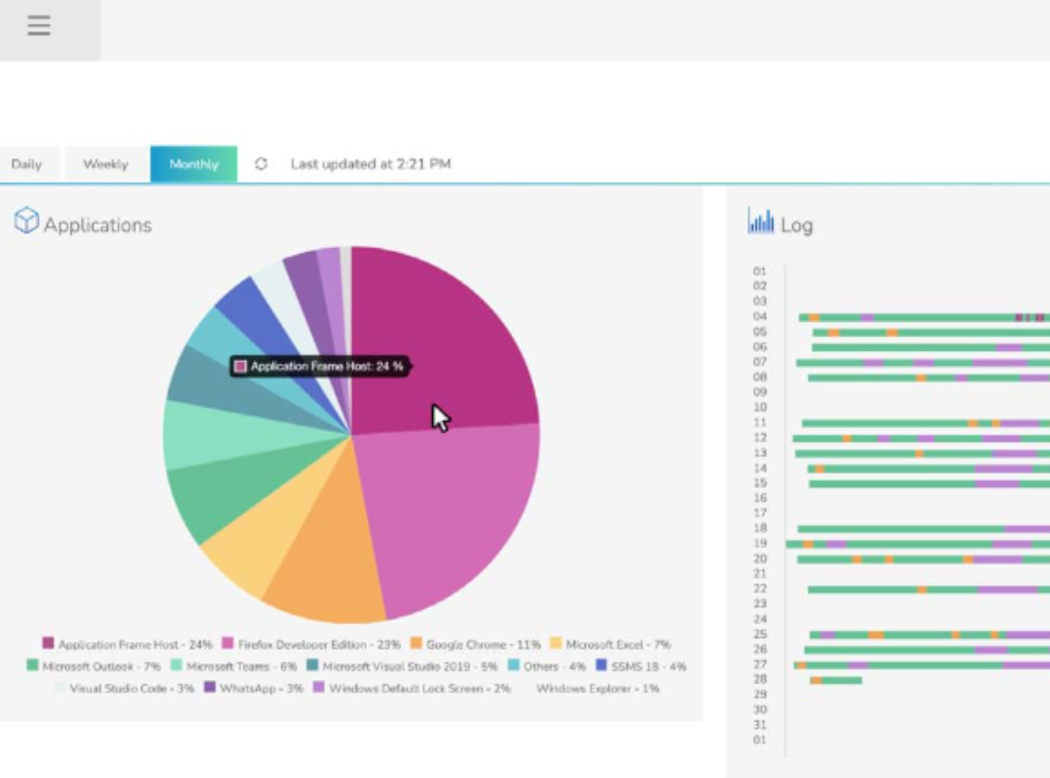The height and width of the screenshot is (778, 1050).
Task: Toggle Microsoft Teams - 6% legend entry
Action: coord(234,666)
